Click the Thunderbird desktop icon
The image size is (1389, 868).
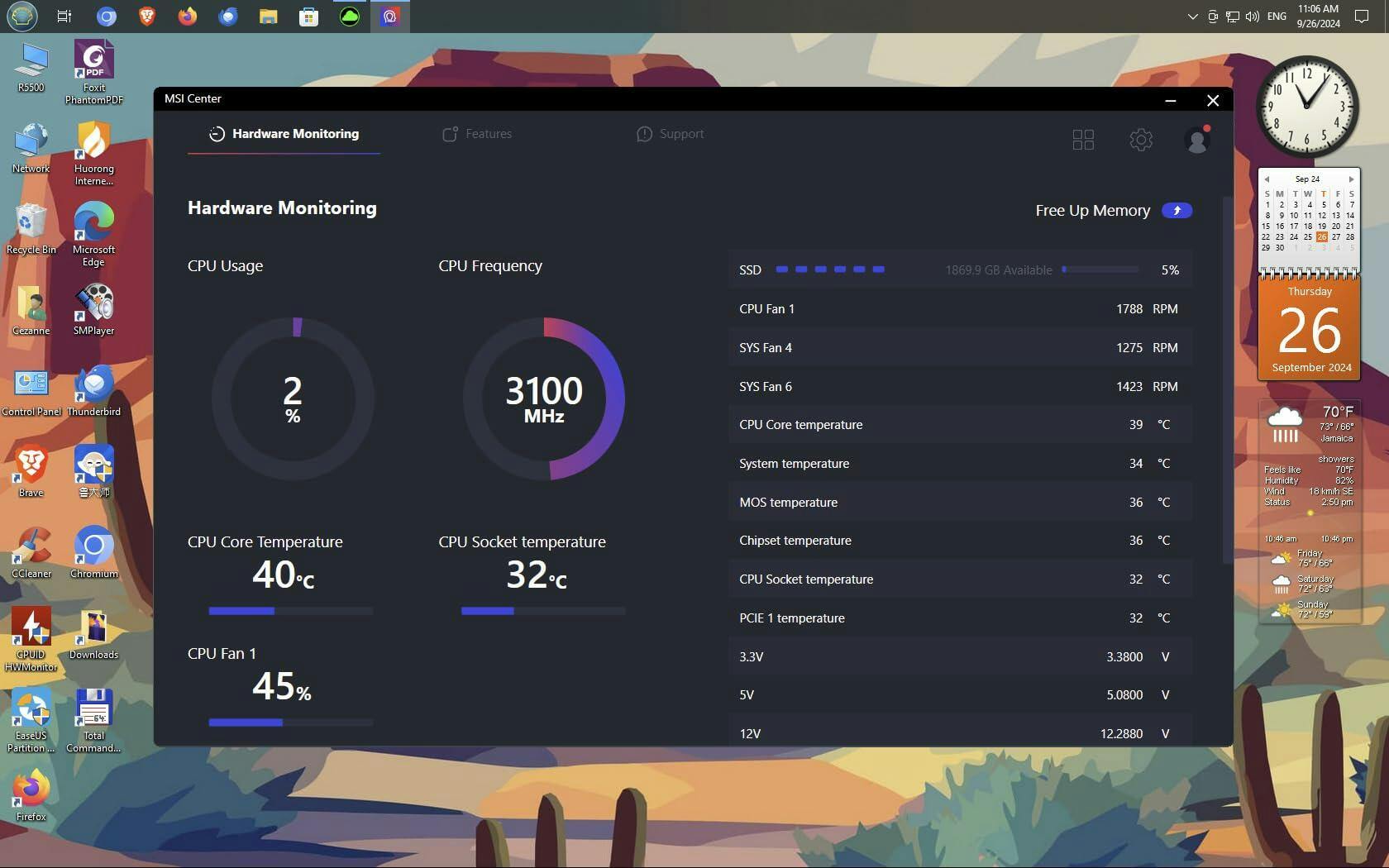coord(93,387)
